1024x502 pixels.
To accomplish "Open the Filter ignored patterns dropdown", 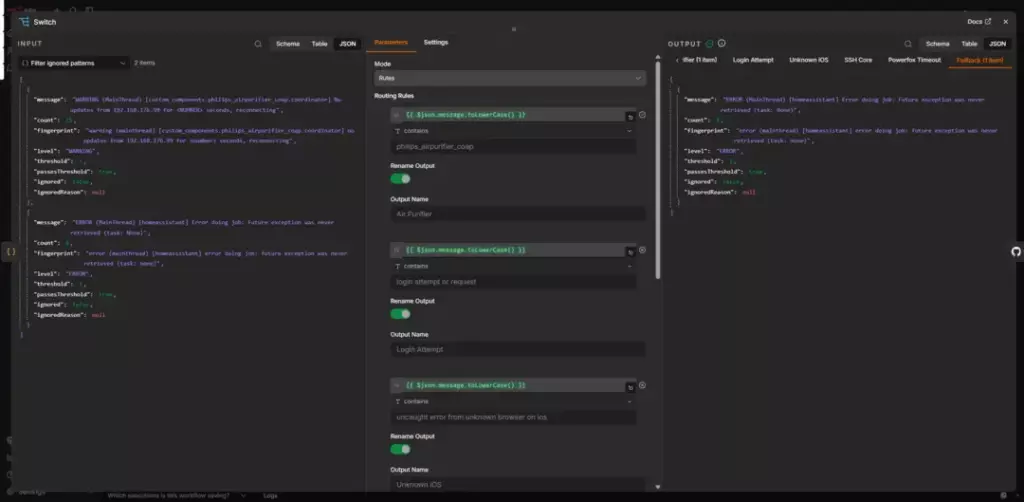I will [74, 63].
